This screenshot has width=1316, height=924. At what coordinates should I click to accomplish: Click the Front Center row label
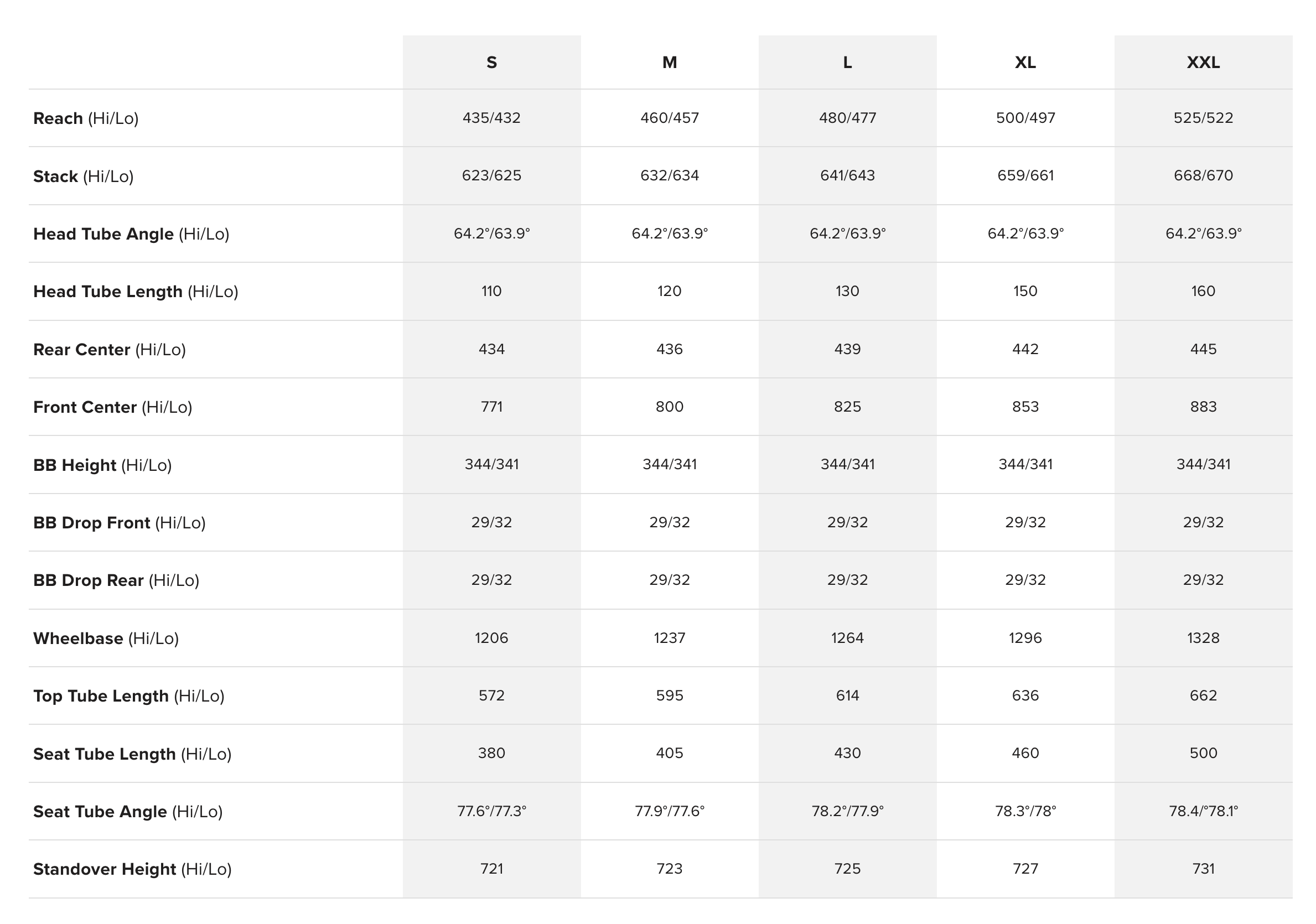(112, 407)
